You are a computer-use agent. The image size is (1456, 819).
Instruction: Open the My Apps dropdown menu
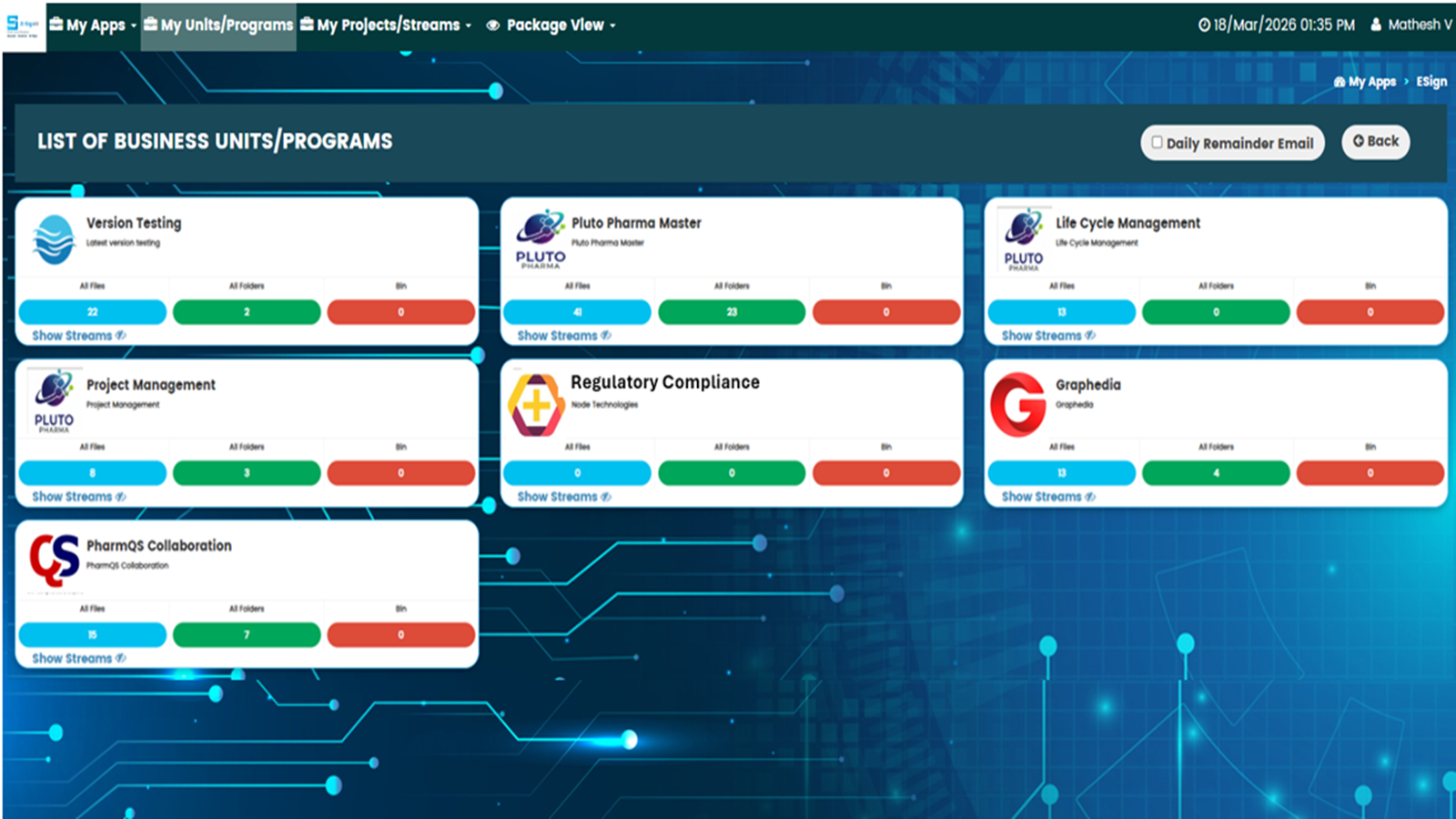[x=93, y=25]
